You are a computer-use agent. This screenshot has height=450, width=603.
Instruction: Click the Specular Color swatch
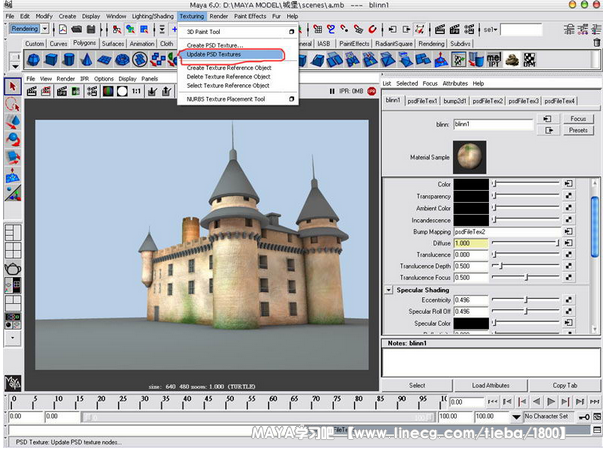(x=471, y=323)
